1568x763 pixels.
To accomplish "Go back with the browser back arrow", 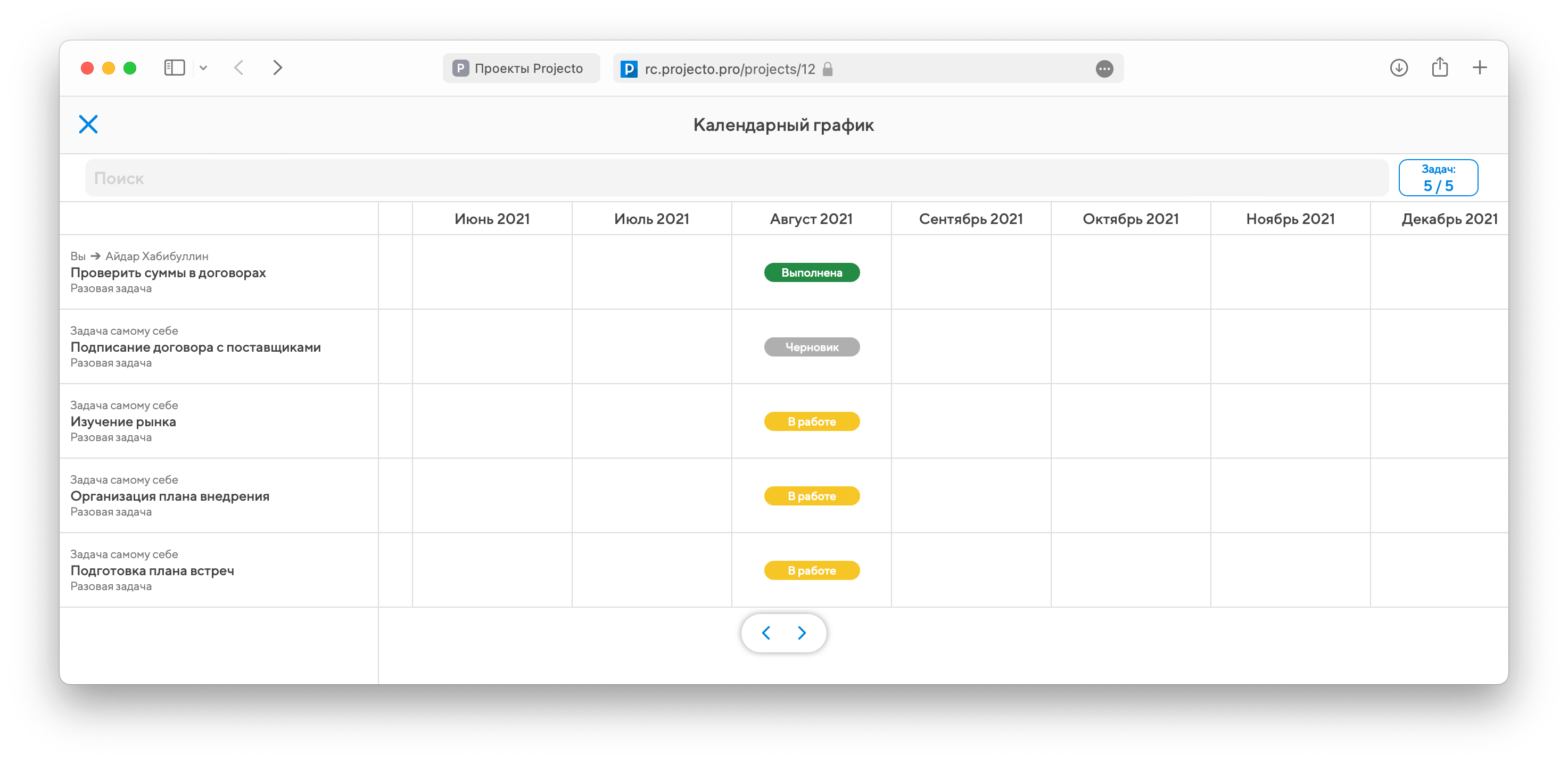I will coord(239,68).
